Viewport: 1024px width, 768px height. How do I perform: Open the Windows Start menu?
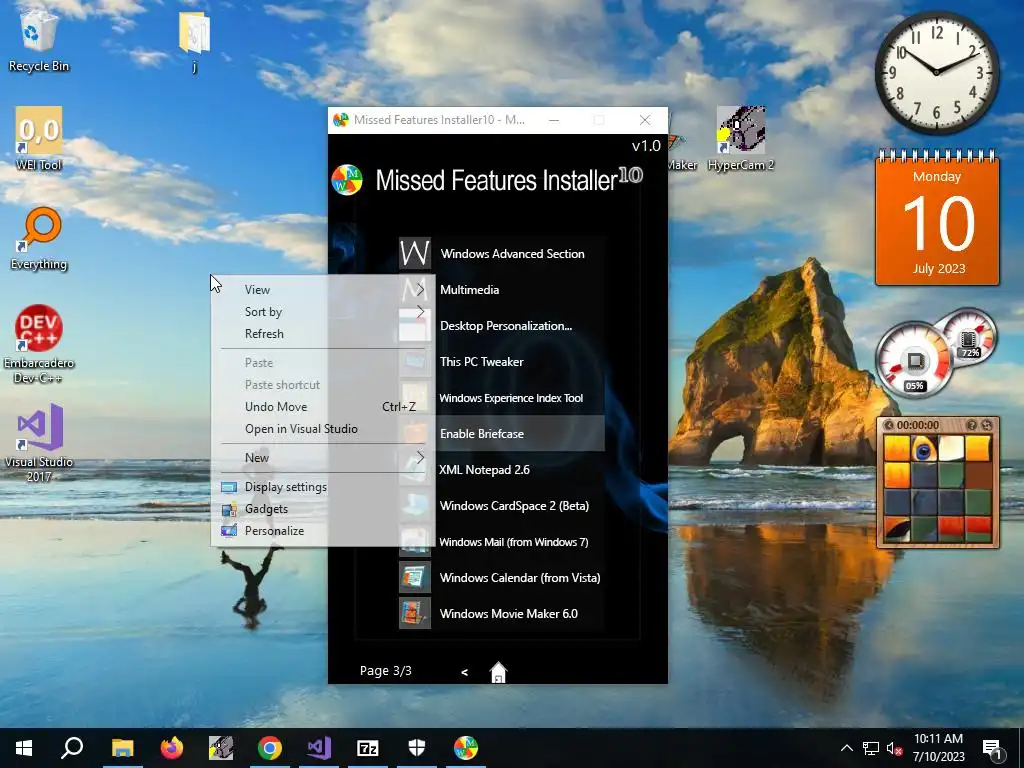[24, 748]
